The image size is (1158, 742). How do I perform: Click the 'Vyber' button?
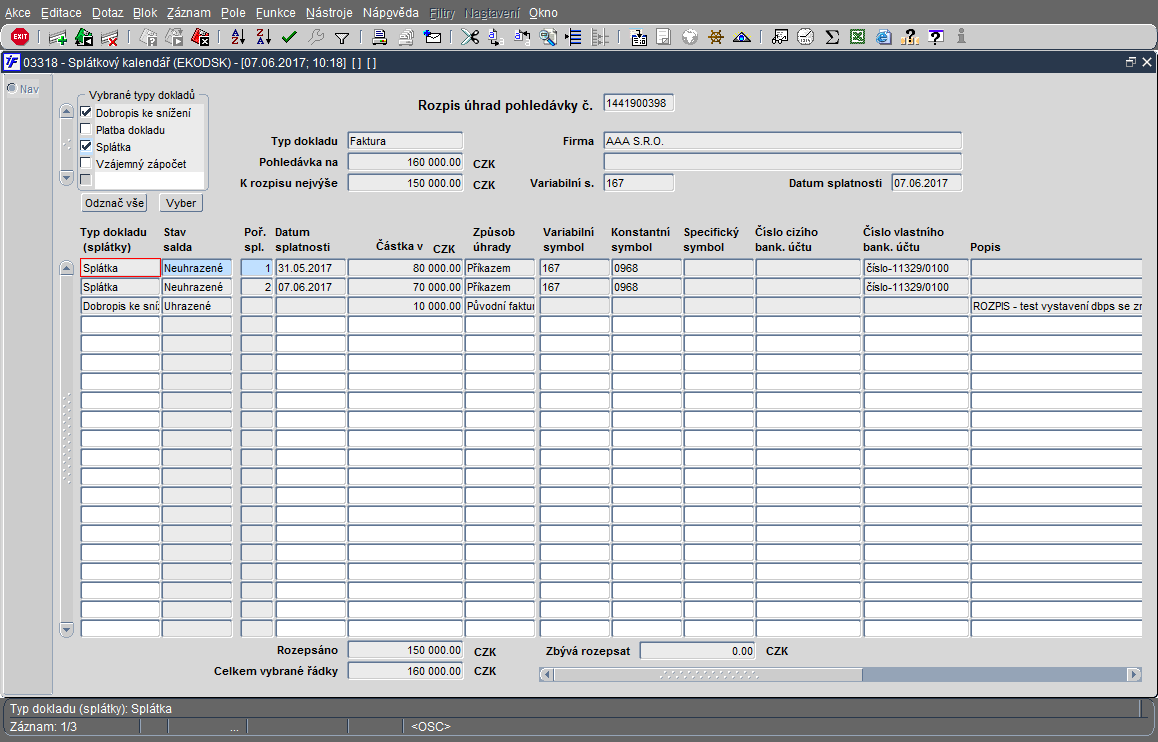pos(181,202)
